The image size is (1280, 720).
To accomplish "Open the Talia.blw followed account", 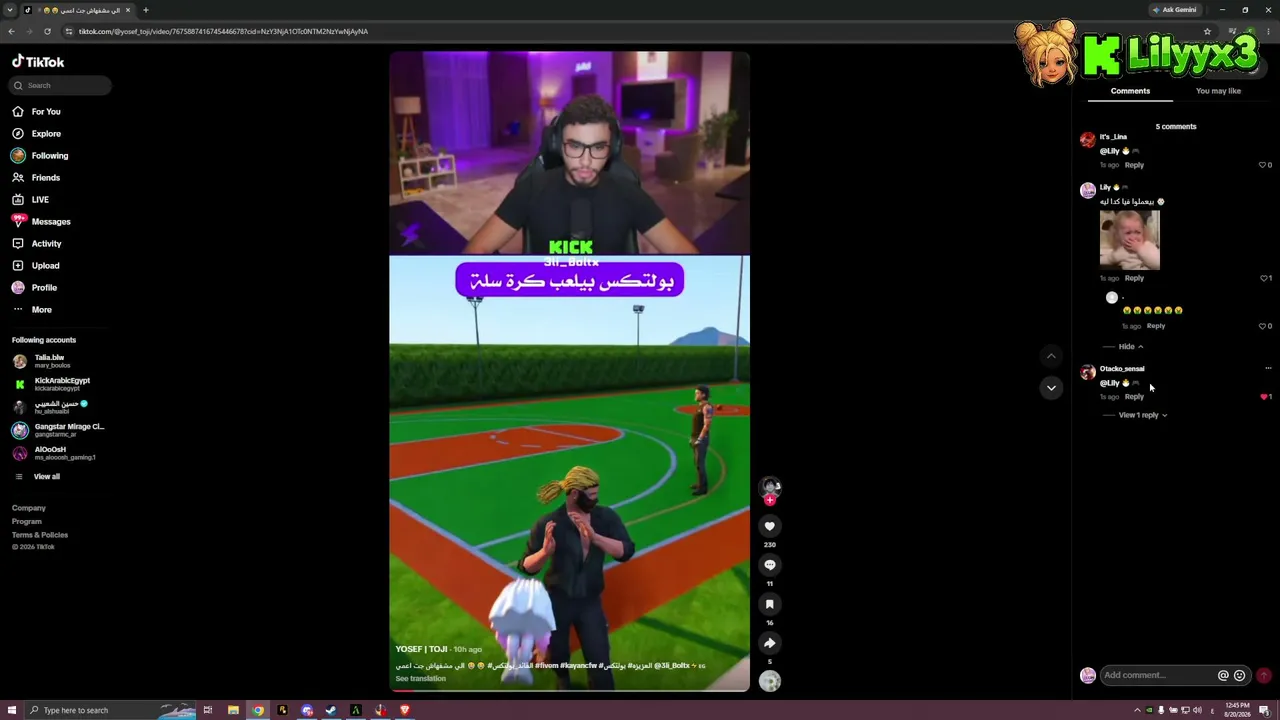I will (40, 361).
